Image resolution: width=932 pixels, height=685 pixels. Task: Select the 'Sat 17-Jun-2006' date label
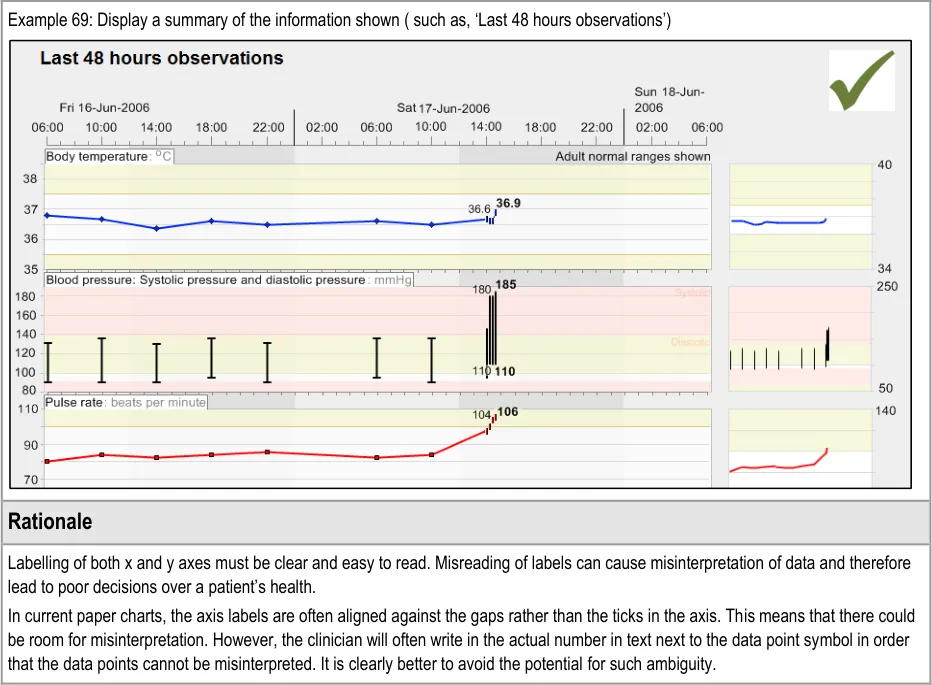443,108
